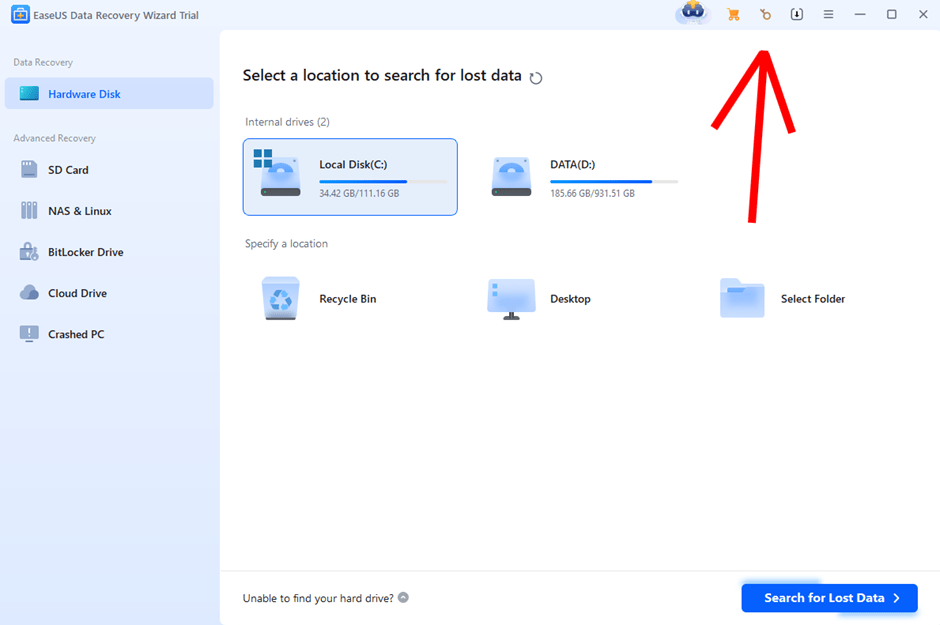The image size is (940, 625).
Task: Click the Advanced Recovery section label
Action: tap(55, 138)
